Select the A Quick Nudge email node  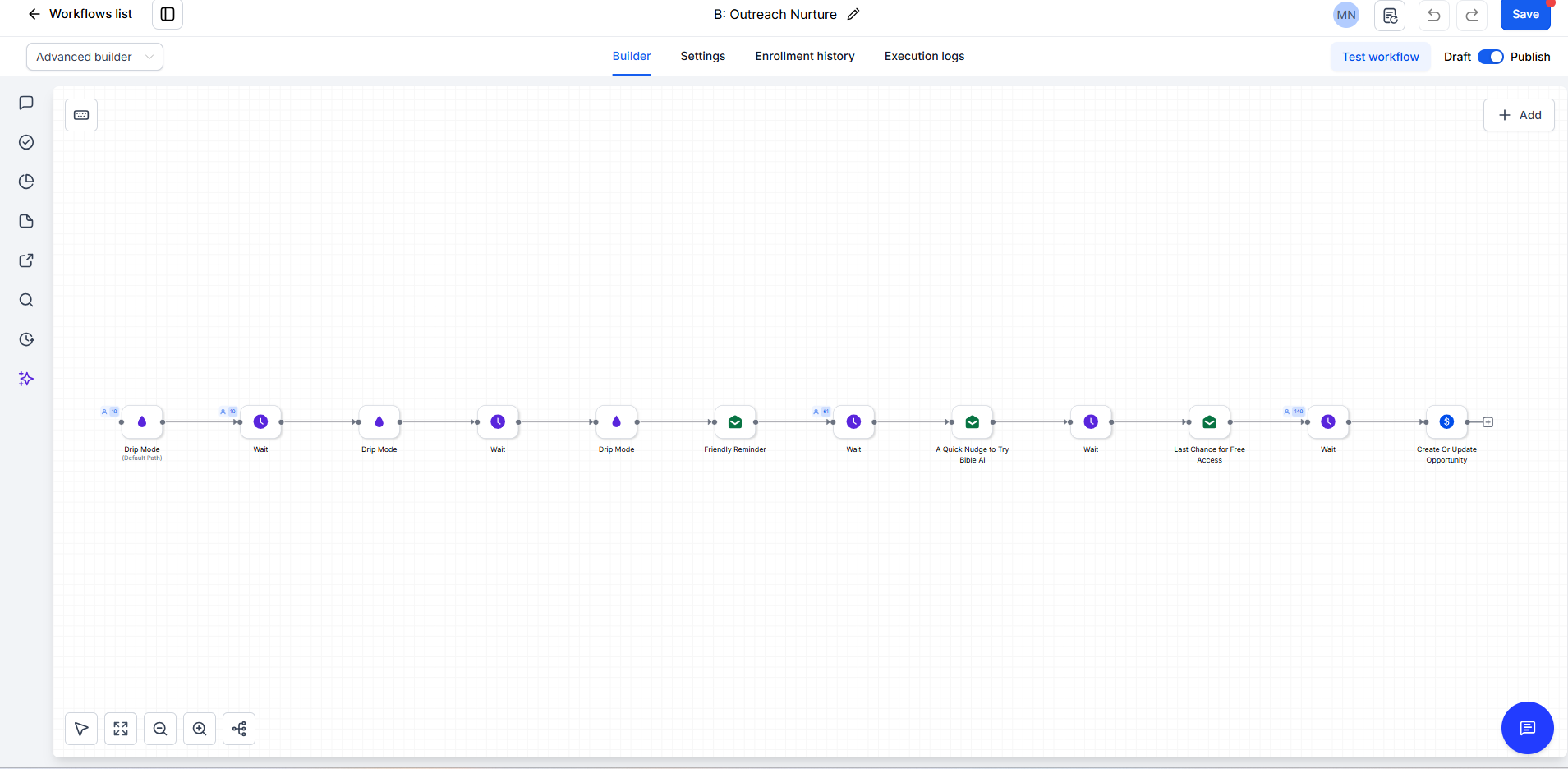point(973,421)
